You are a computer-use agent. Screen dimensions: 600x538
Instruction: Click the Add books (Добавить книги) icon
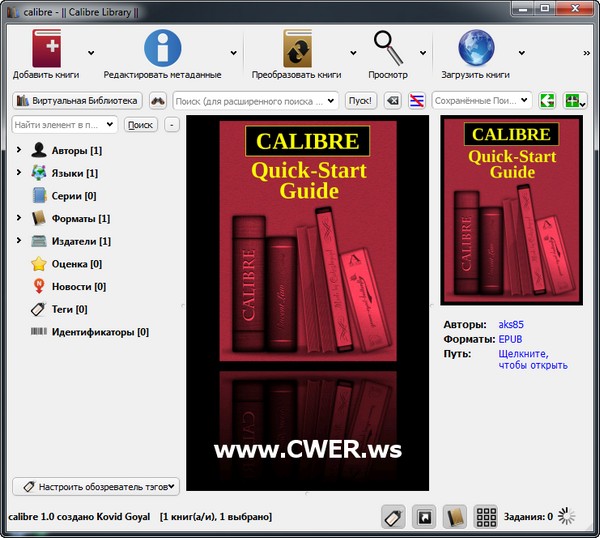tap(46, 48)
